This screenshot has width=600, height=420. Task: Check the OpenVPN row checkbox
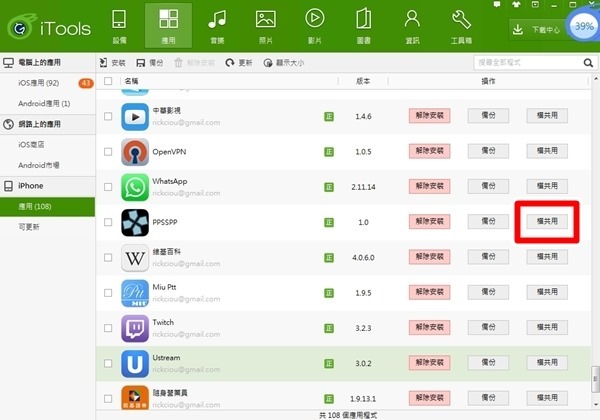[108, 152]
